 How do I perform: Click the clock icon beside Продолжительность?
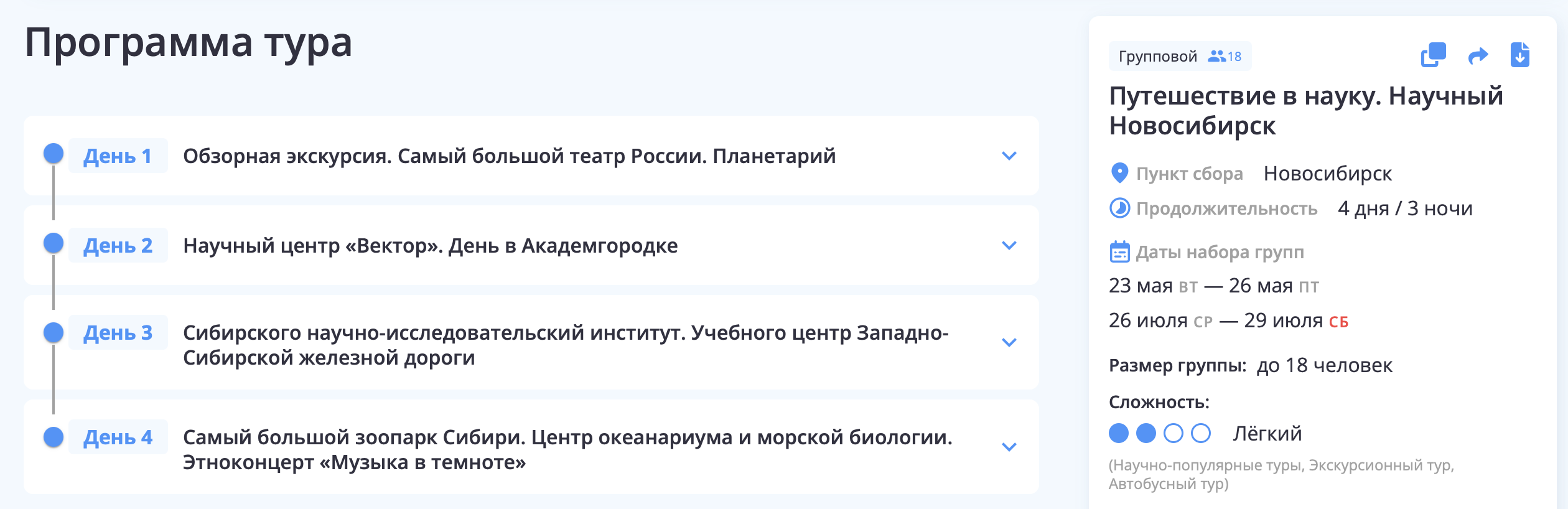coord(1119,208)
